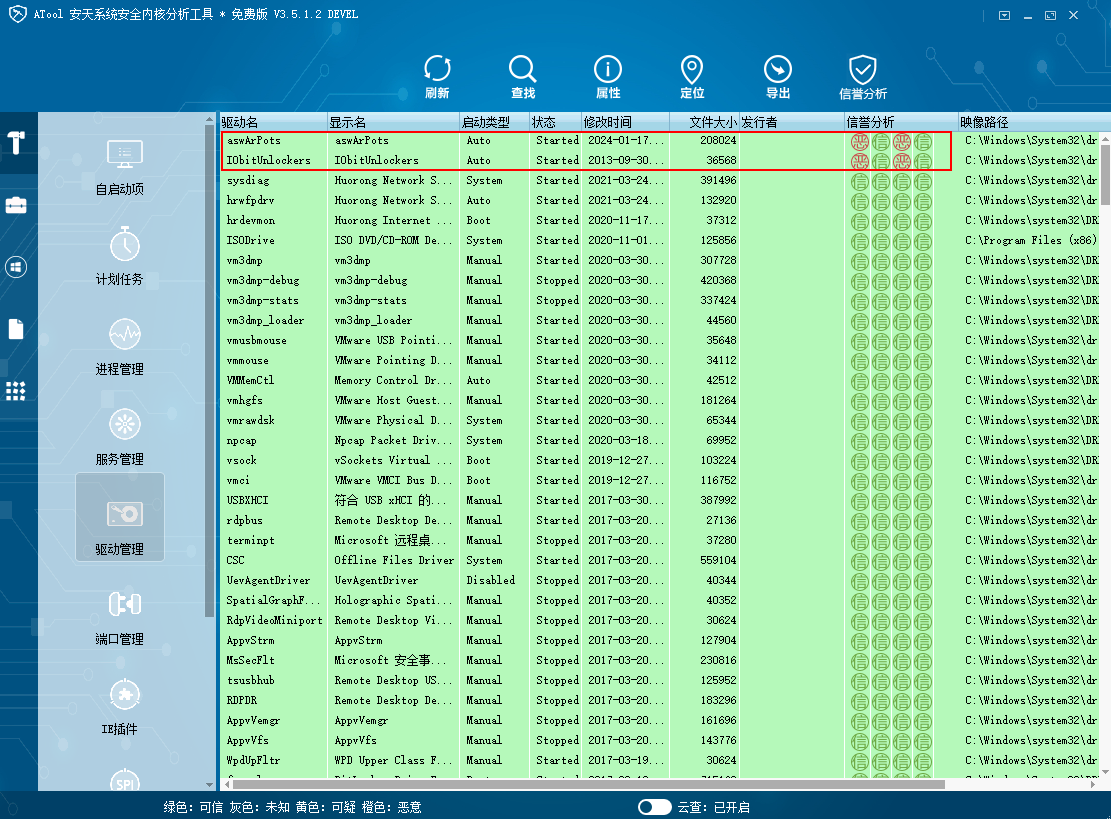The width and height of the screenshot is (1111, 819).
Task: Select the hrwfpdrv driver row
Action: 659,200
